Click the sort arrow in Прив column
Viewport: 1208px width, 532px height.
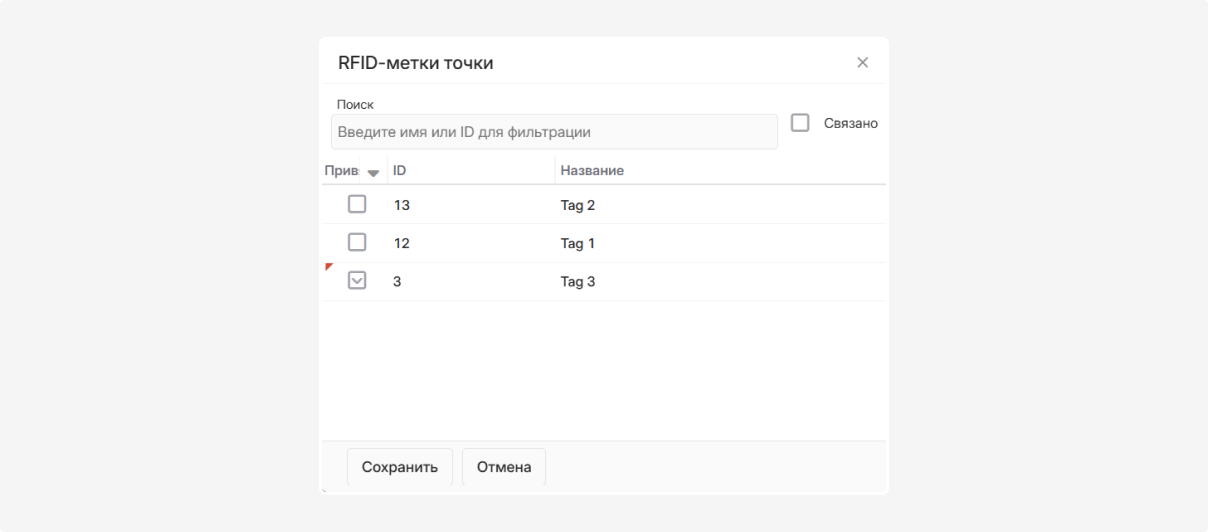(x=374, y=172)
